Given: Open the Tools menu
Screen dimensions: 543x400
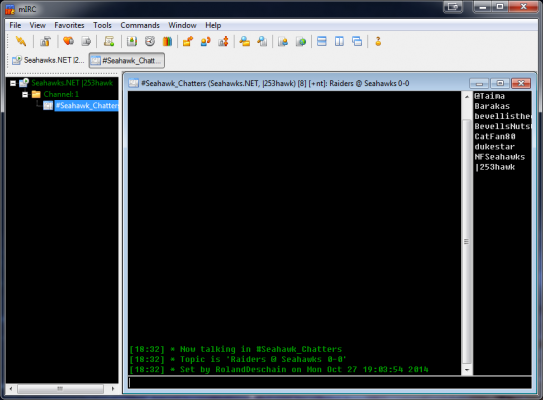Looking at the screenshot, I should pyautogui.click(x=102, y=25).
